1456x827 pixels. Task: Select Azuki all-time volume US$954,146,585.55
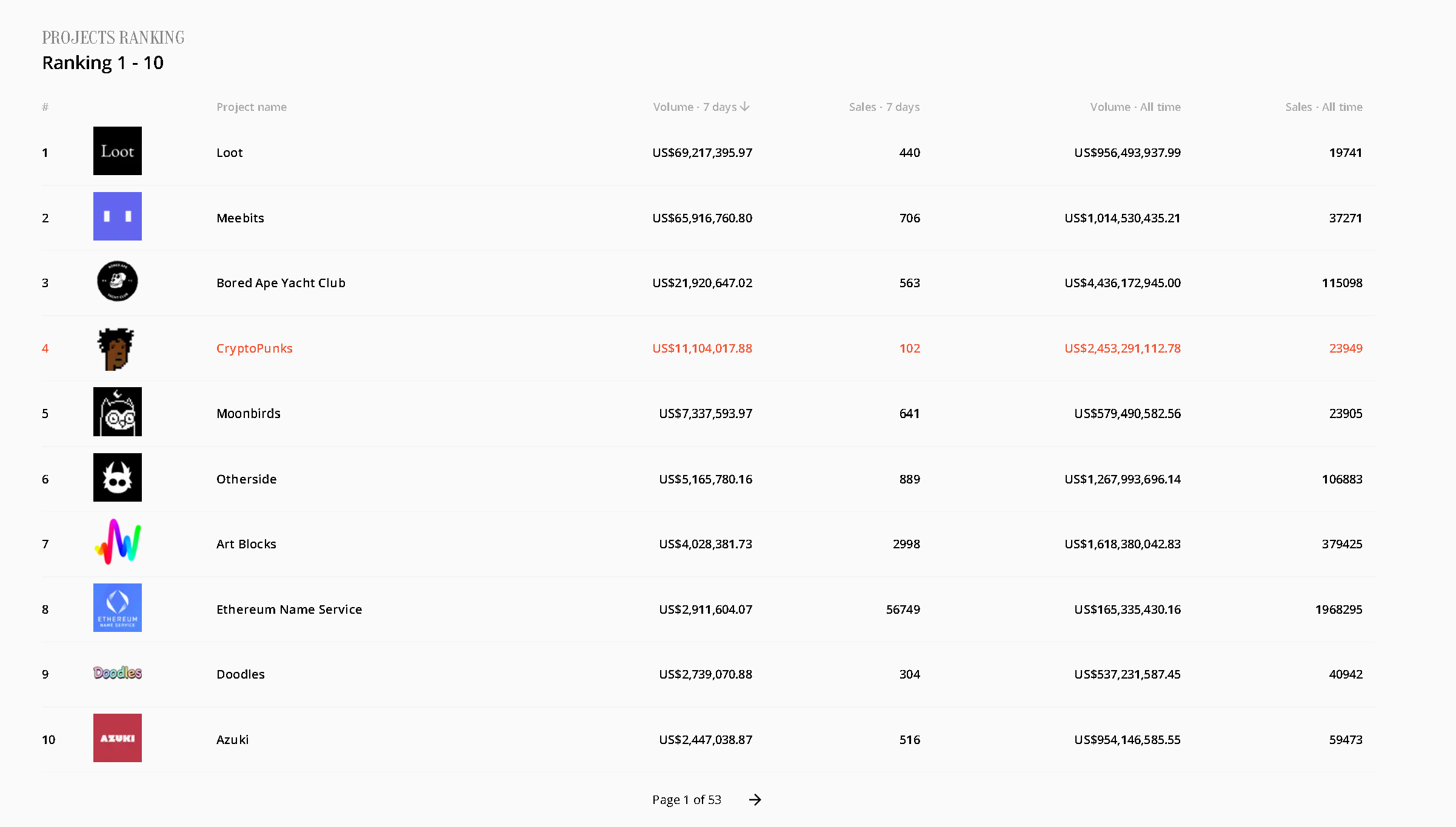(x=1127, y=740)
